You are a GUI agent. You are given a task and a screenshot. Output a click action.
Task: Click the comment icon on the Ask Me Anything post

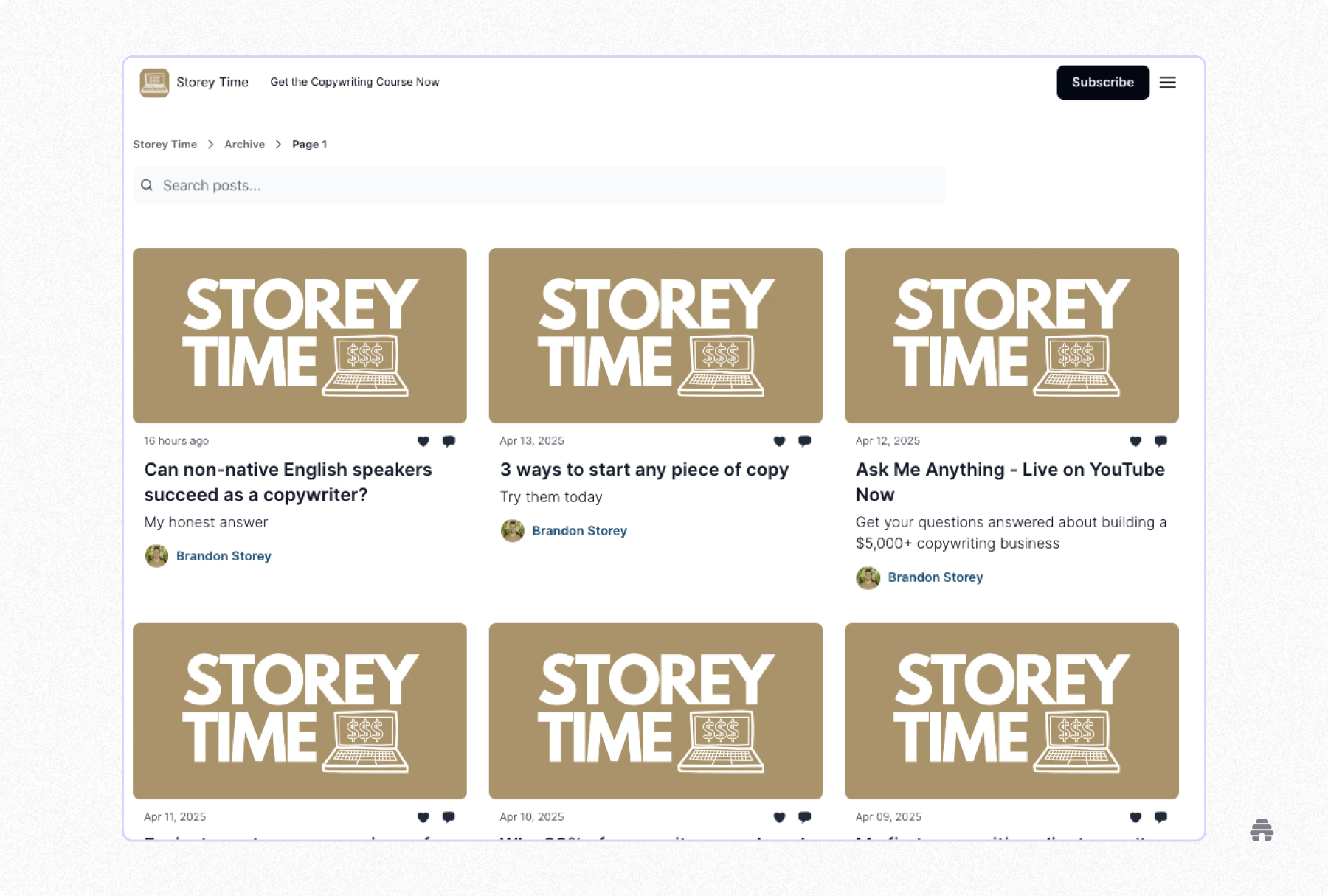[x=1161, y=441]
